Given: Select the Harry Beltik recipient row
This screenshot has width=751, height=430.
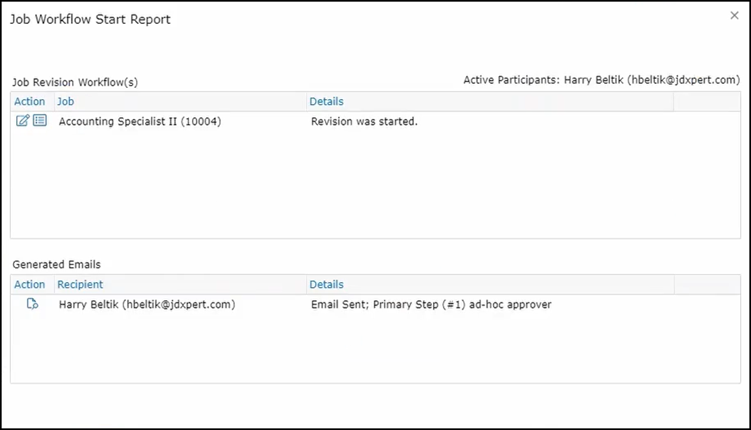Looking at the screenshot, I should 147,304.
